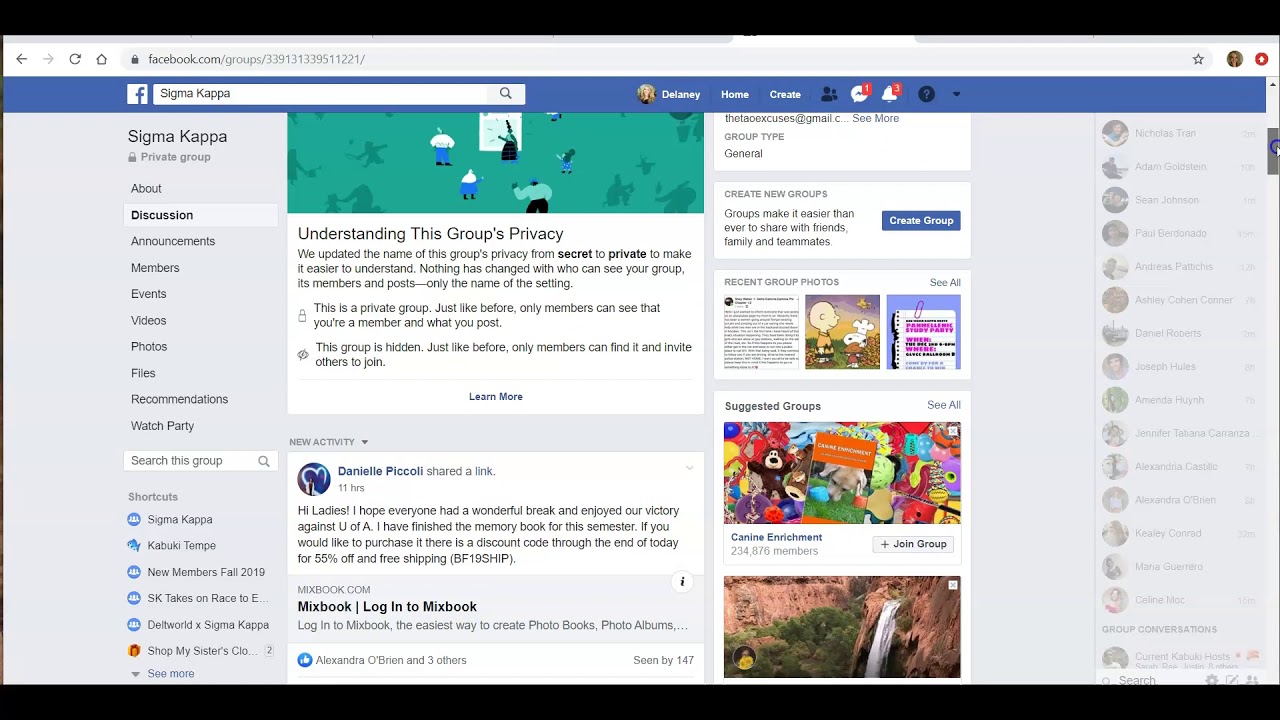
Task: Click the page vertical scrollbar thumb
Action: (x=1273, y=151)
